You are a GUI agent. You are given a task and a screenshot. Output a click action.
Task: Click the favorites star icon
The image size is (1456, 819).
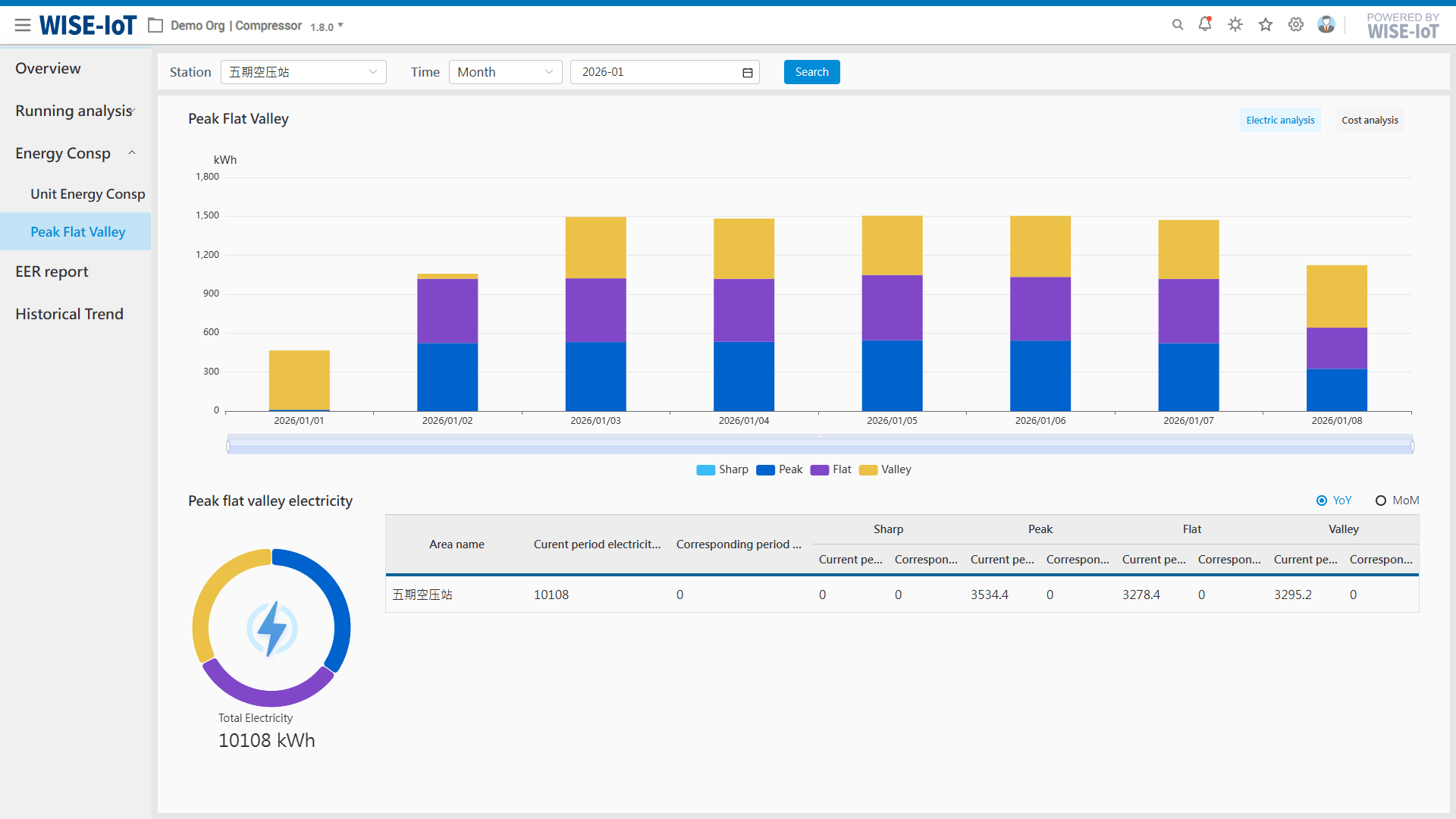pyautogui.click(x=1266, y=25)
